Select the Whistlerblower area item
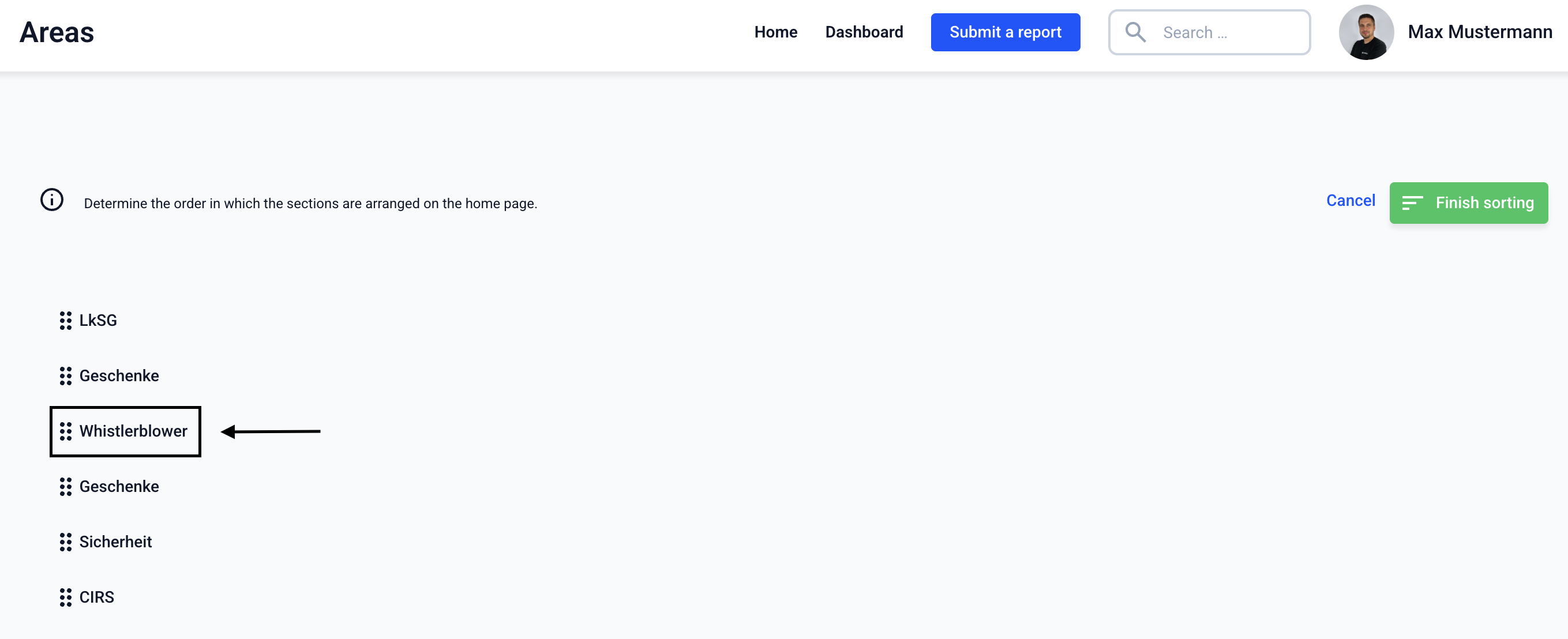1568x639 pixels. point(133,431)
